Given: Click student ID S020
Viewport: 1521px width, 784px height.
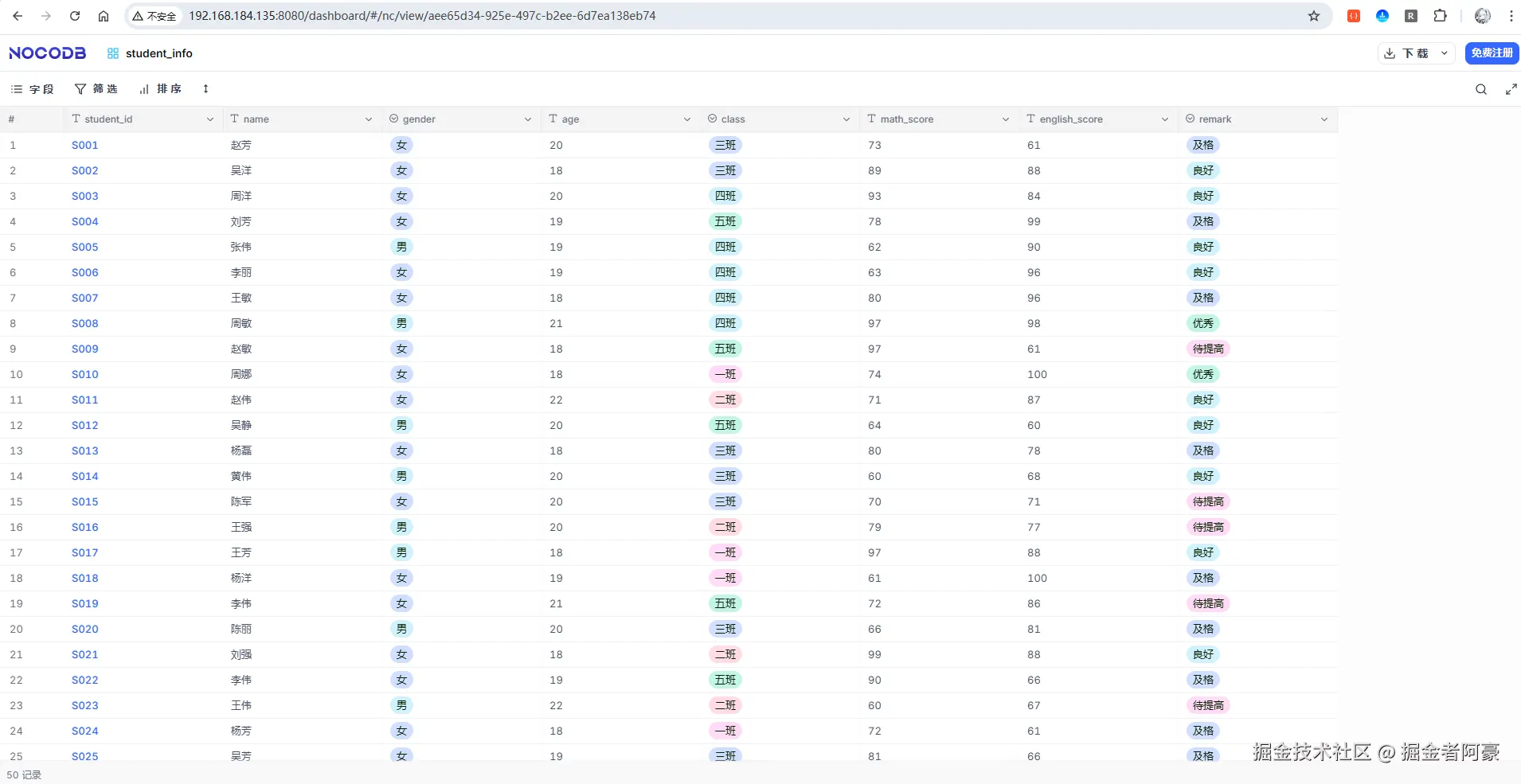Looking at the screenshot, I should pyautogui.click(x=85, y=629).
